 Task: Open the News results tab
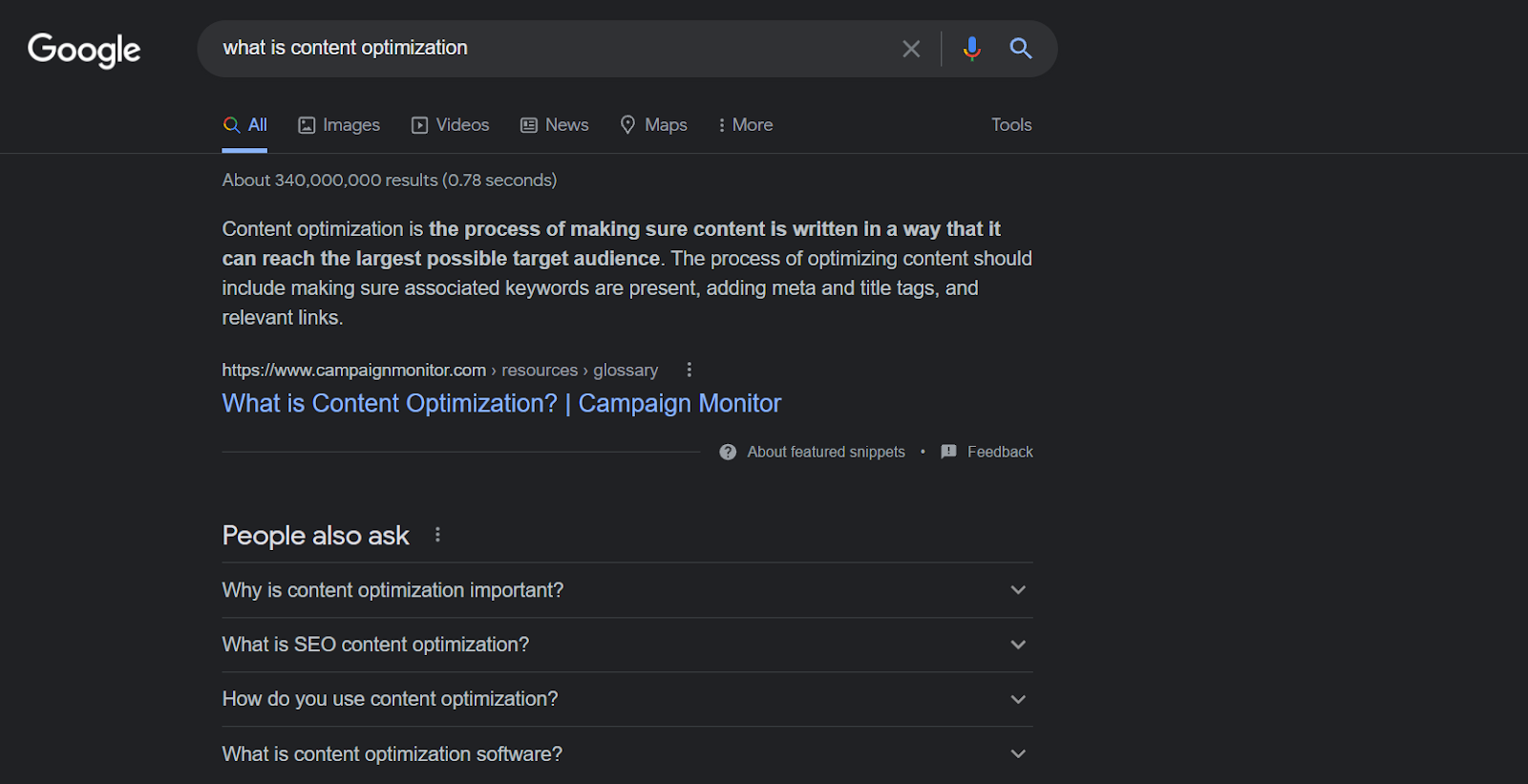(554, 125)
